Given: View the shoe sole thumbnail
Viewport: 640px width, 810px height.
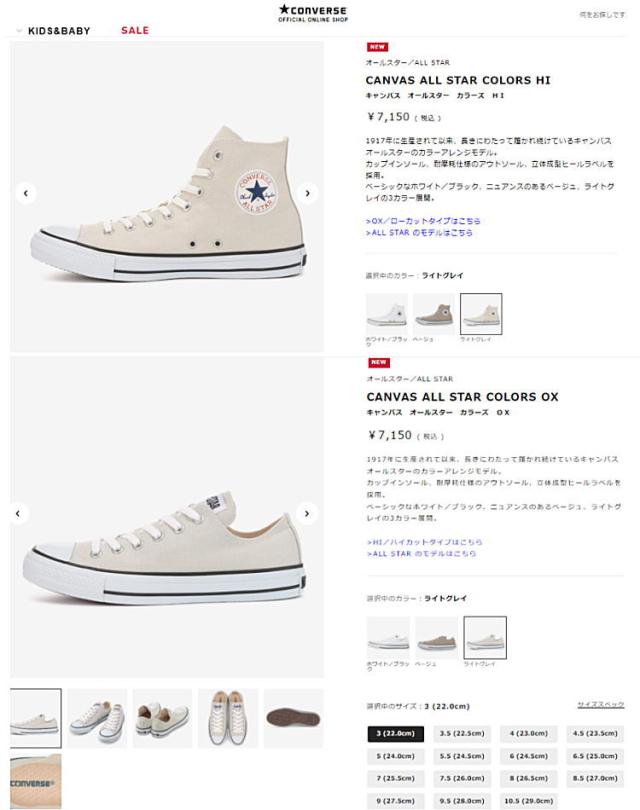Looking at the screenshot, I should click(x=293, y=718).
